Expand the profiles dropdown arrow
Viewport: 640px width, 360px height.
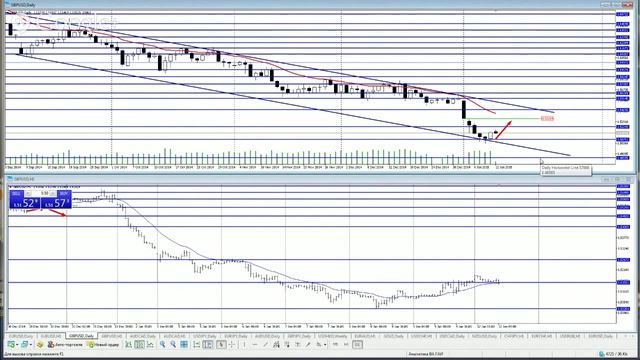[x=31, y=345]
